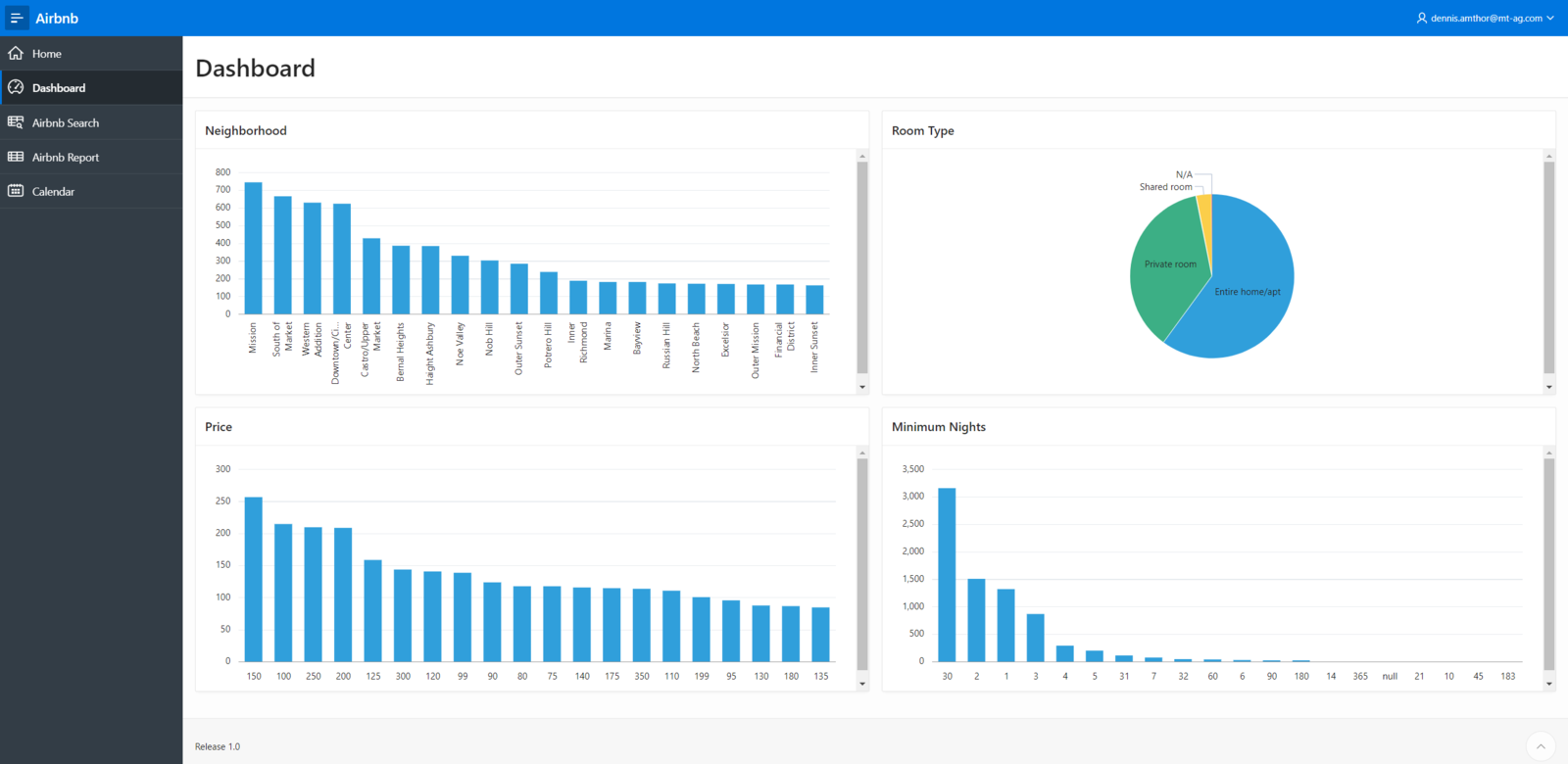Click the Airbnb app title link
The width and height of the screenshot is (1568, 764).
coord(57,18)
